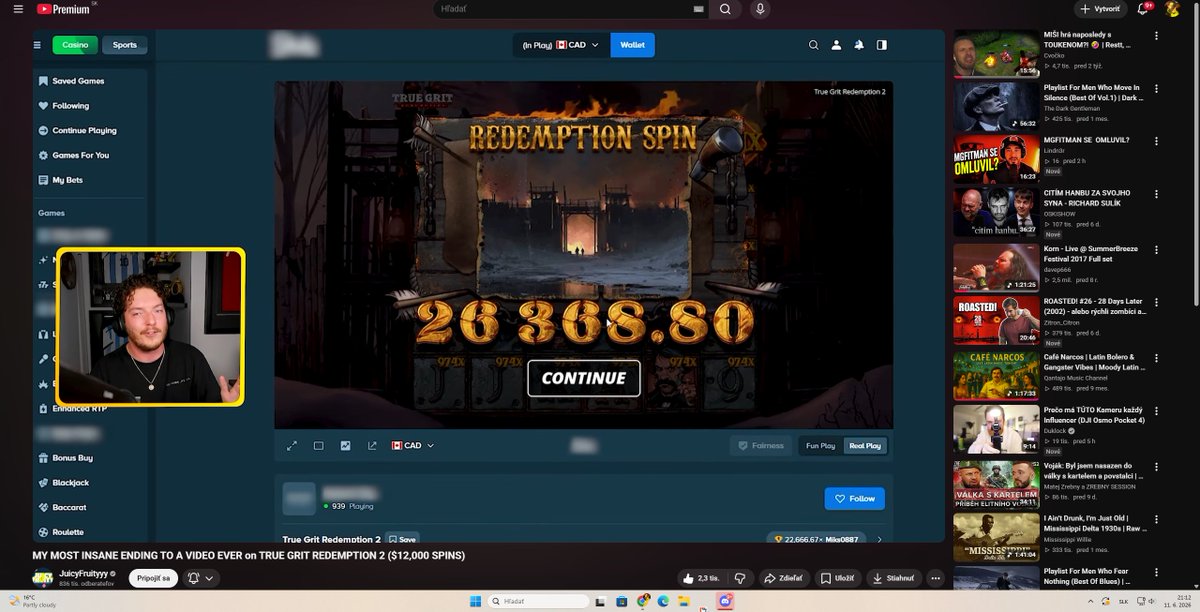
Task: Click the casino sidebar hamburger icon
Action: pos(38,45)
